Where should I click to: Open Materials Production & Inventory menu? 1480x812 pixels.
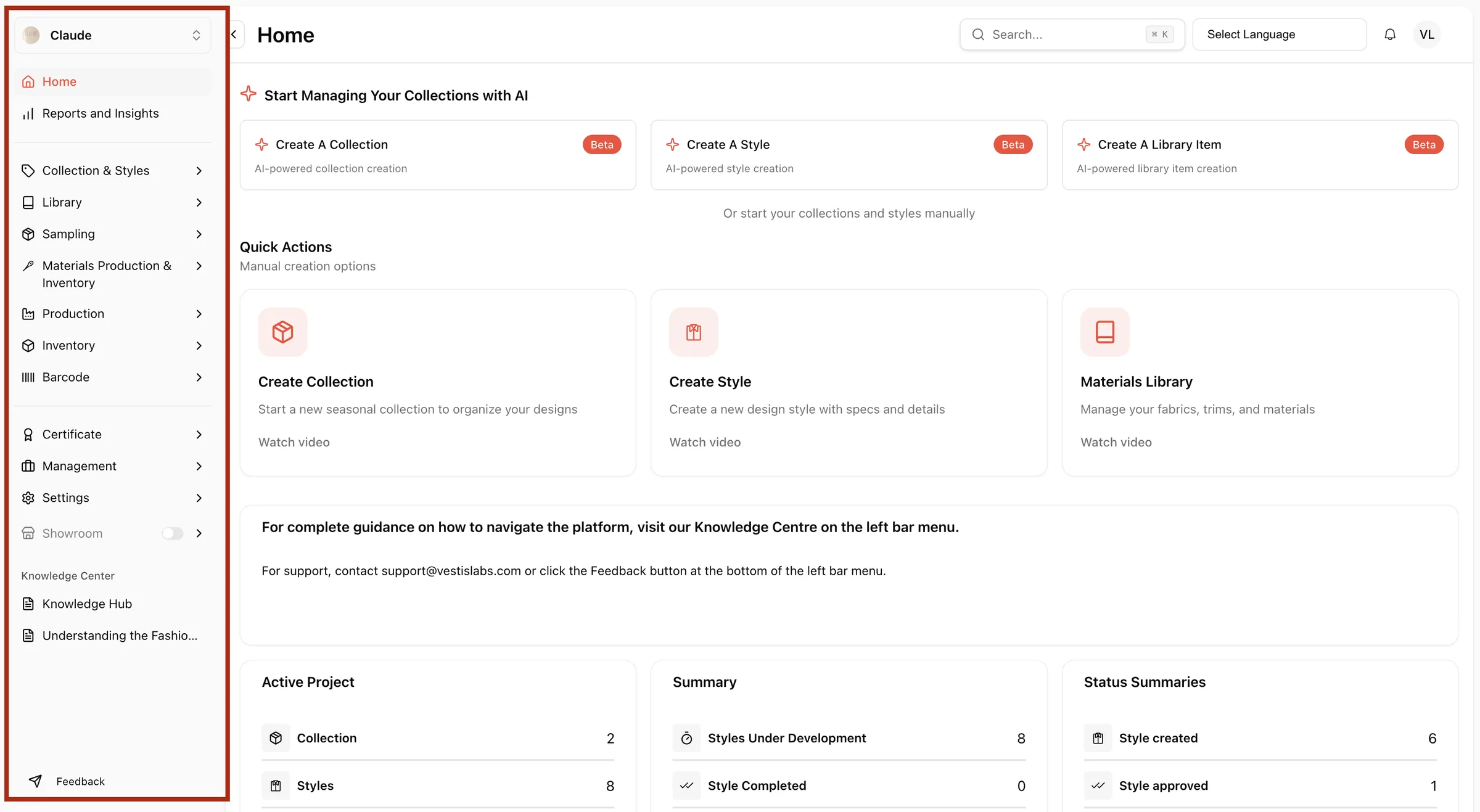pos(113,274)
